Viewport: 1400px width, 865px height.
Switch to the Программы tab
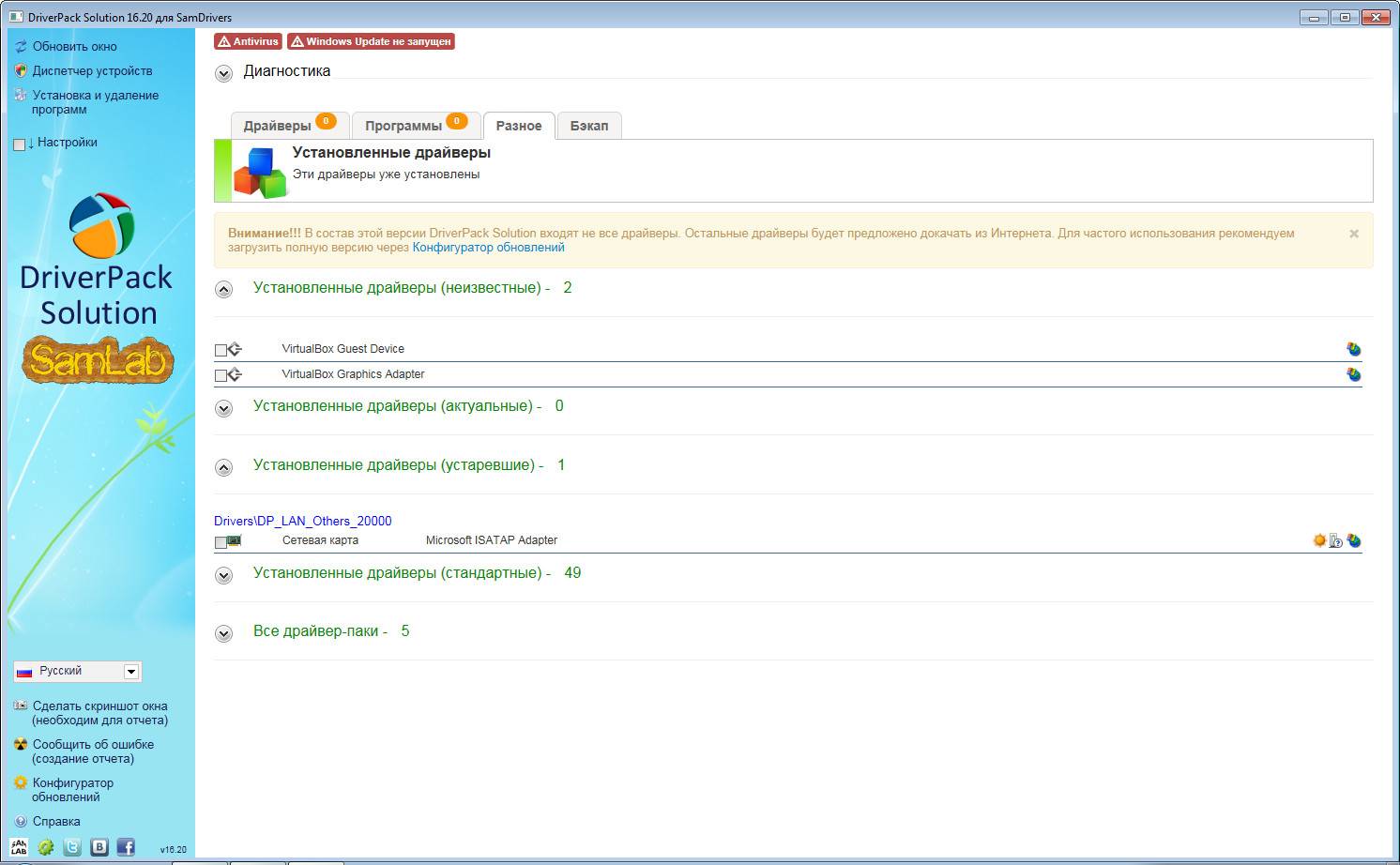(x=416, y=126)
